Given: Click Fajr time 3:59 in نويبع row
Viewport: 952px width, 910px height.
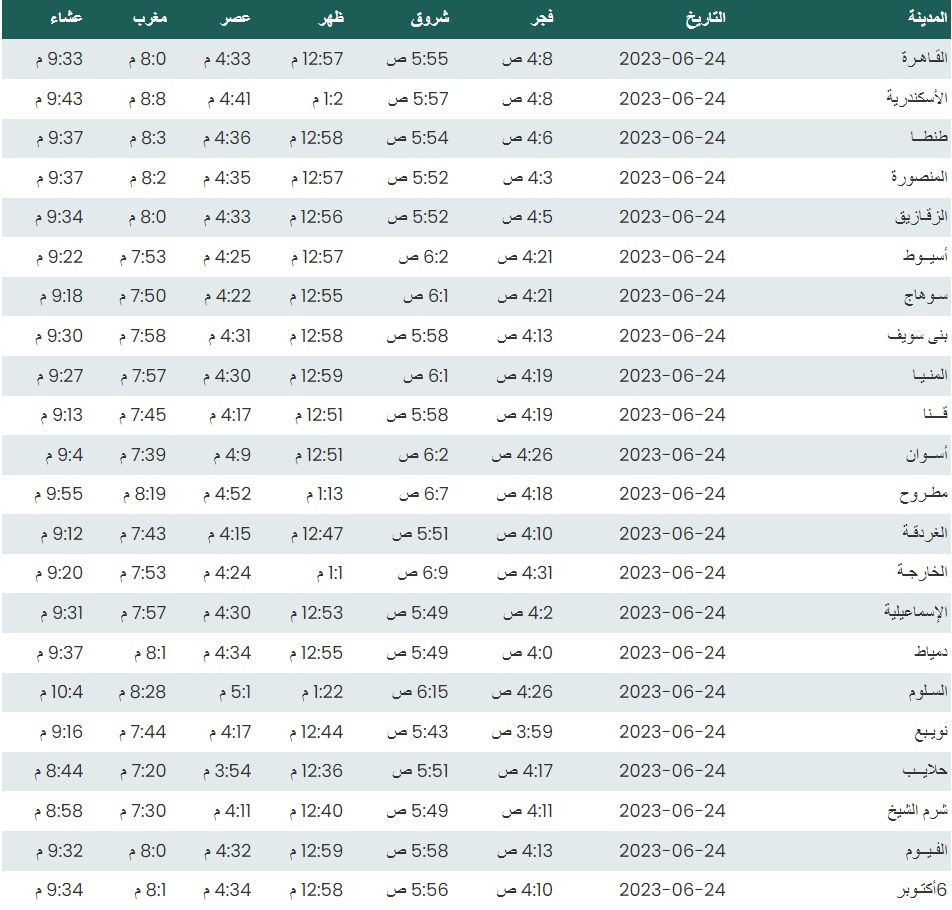Looking at the screenshot, I should click(x=521, y=732).
